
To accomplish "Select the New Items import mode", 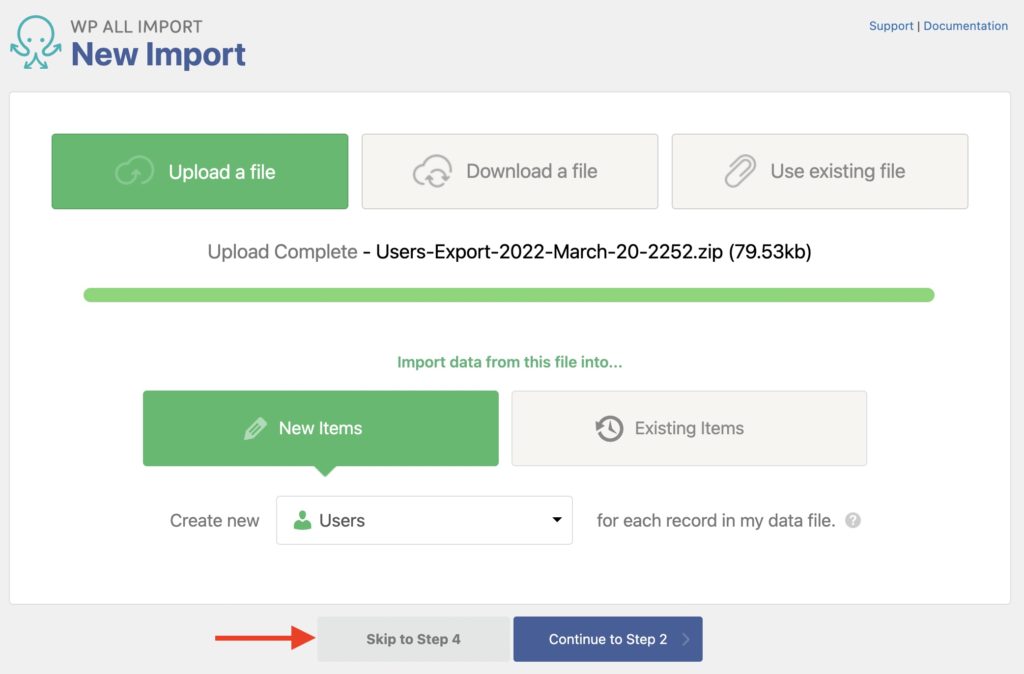I will pos(320,428).
